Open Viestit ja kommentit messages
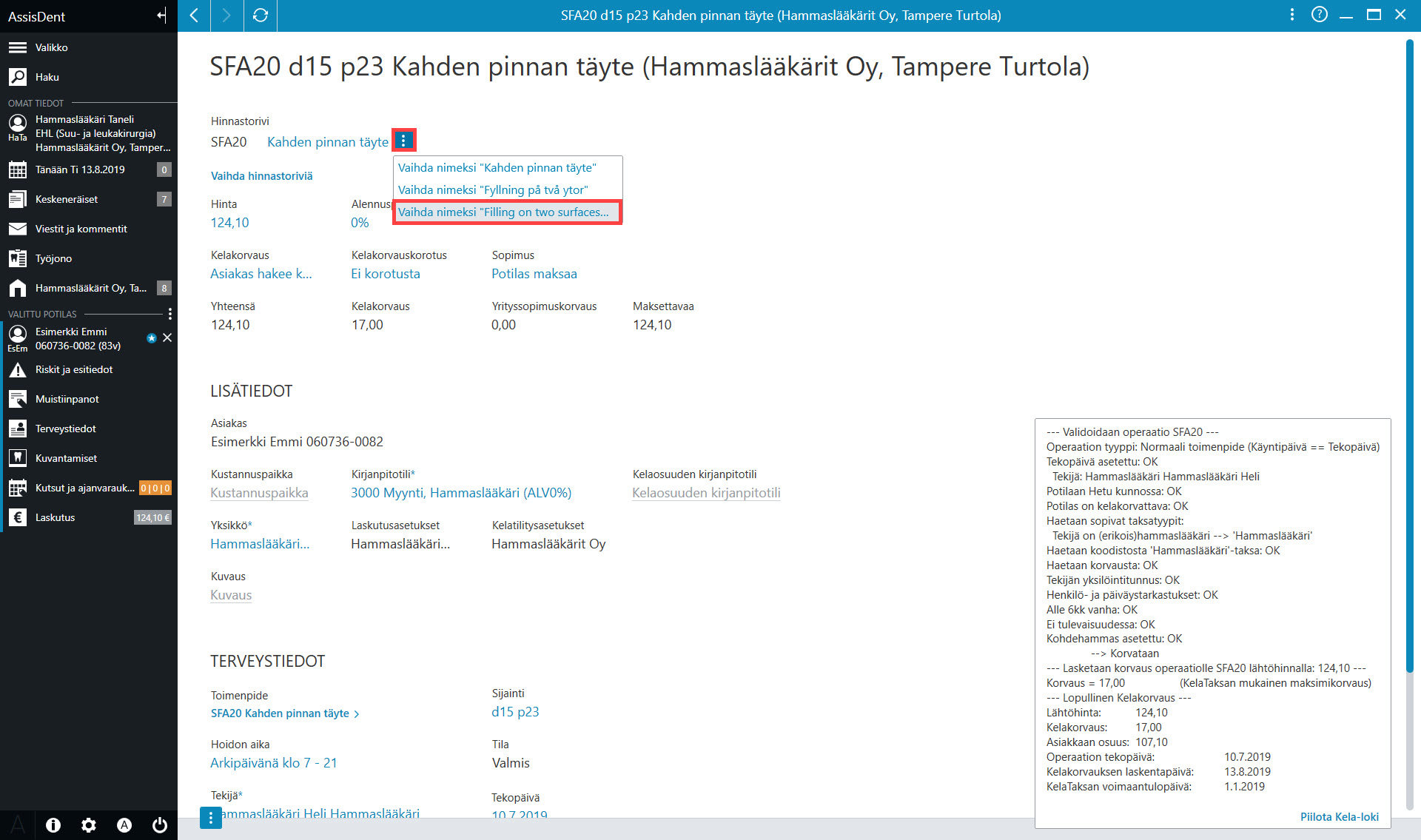The image size is (1421, 840). (89, 229)
